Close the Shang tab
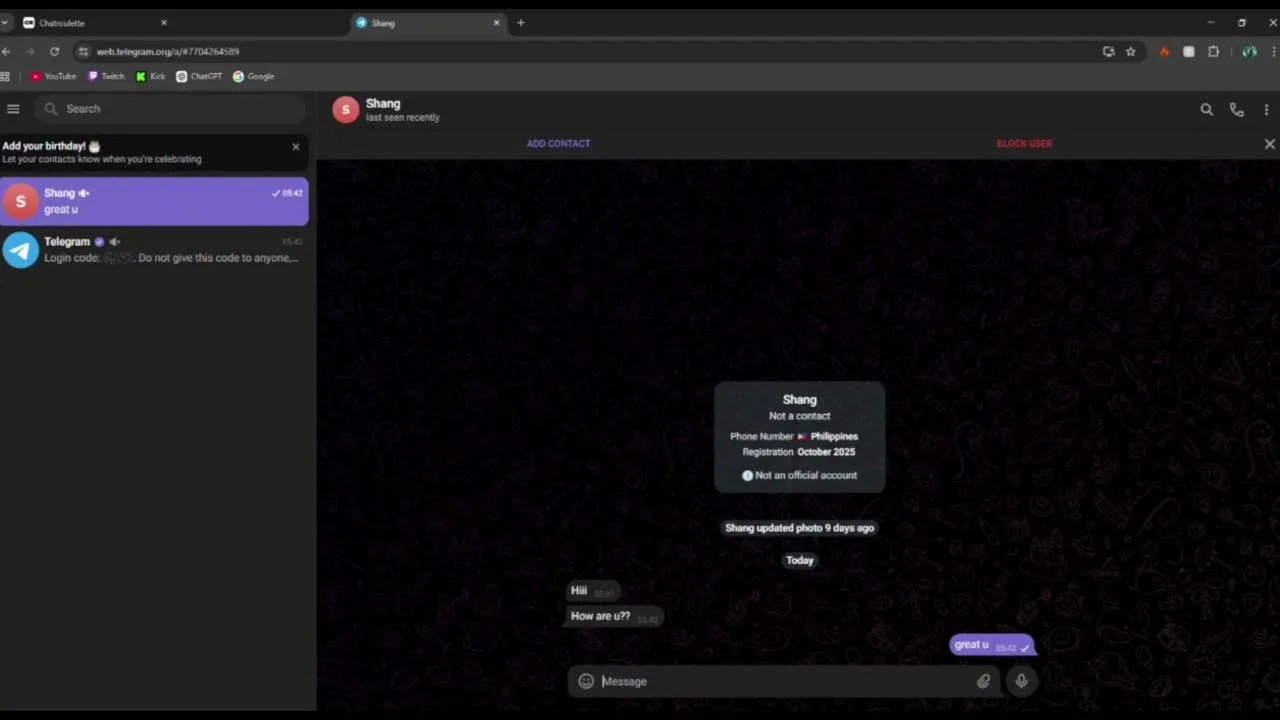The height and width of the screenshot is (720, 1280). point(496,22)
